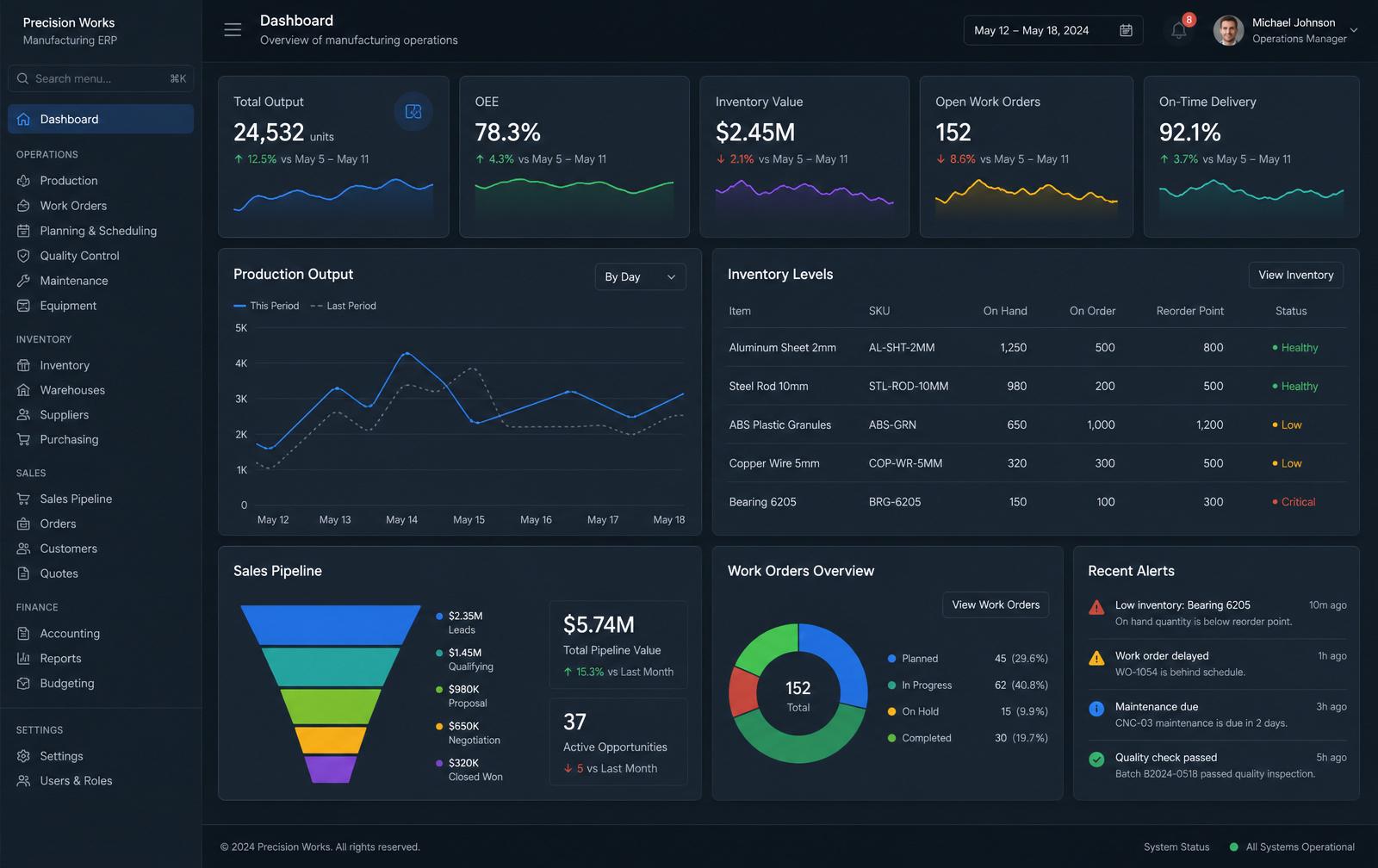Click the Maintenance wrench icon
Viewport: 1378px width, 868px height.
24,281
